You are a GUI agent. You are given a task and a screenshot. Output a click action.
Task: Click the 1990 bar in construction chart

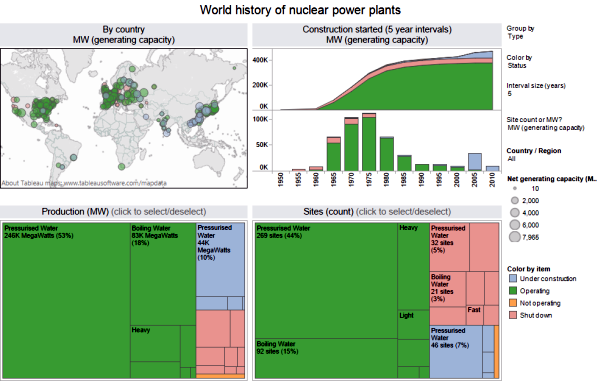422,168
